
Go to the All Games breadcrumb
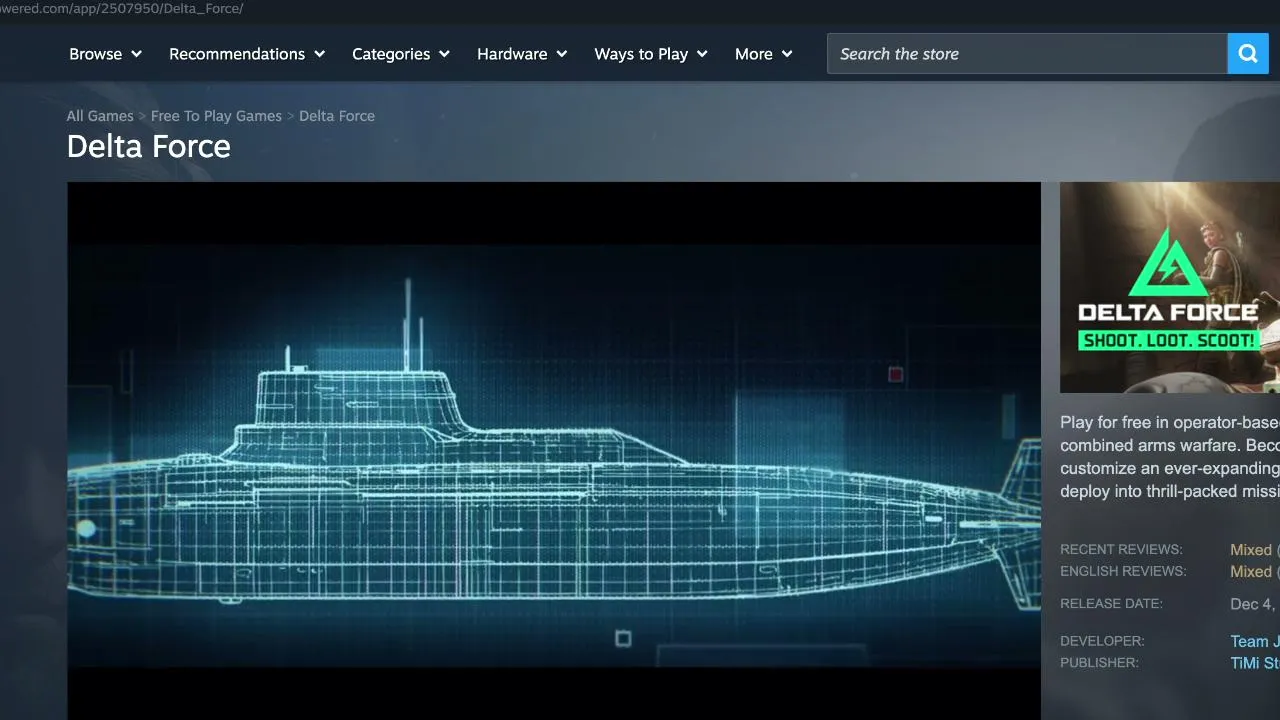point(100,116)
